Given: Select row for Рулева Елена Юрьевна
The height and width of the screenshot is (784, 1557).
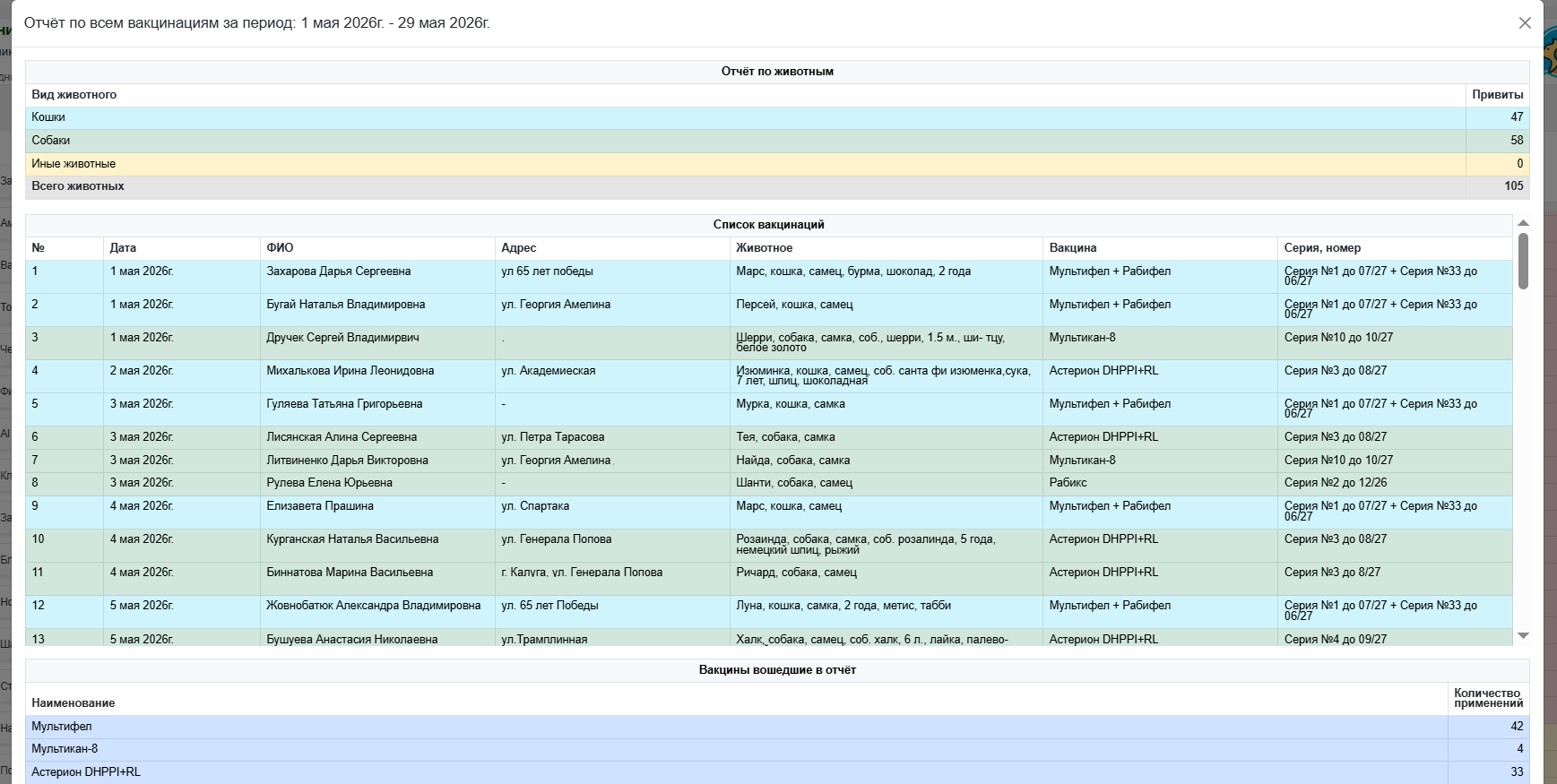Looking at the screenshot, I should [x=769, y=483].
